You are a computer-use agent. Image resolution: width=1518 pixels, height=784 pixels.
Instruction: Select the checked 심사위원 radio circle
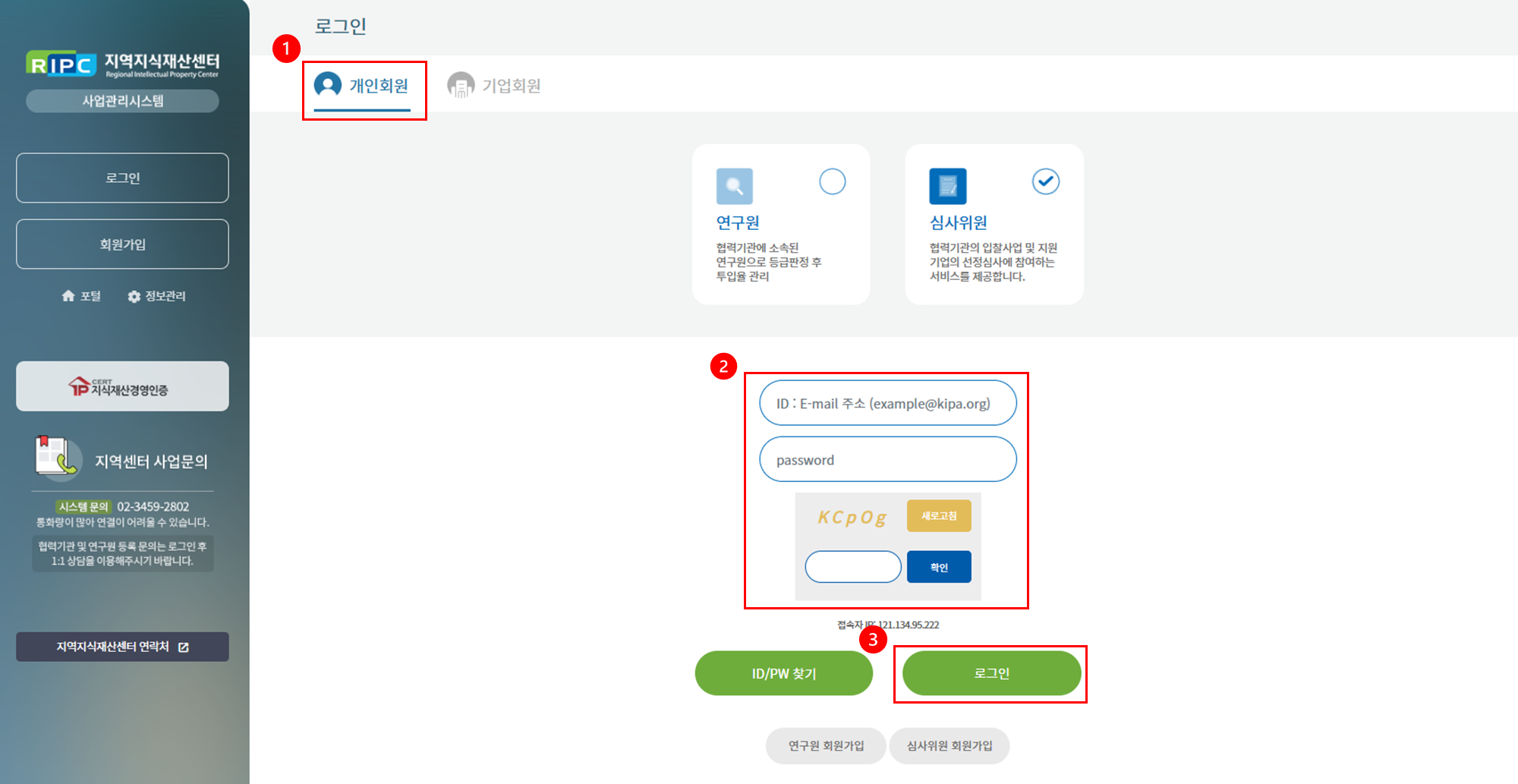[x=1045, y=181]
